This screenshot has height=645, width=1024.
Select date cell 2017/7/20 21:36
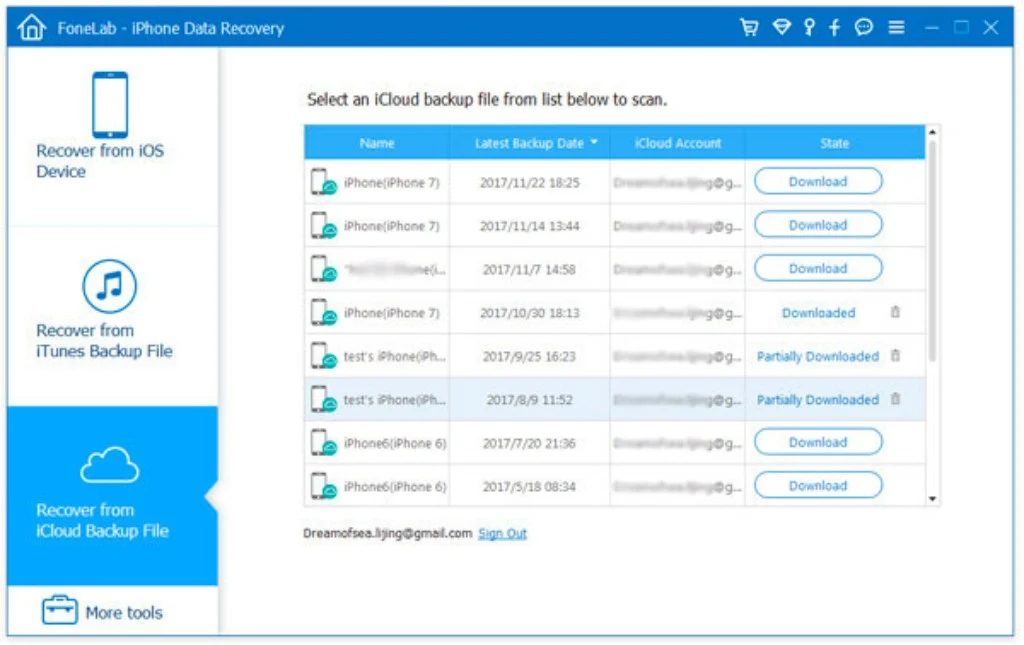pyautogui.click(x=529, y=443)
